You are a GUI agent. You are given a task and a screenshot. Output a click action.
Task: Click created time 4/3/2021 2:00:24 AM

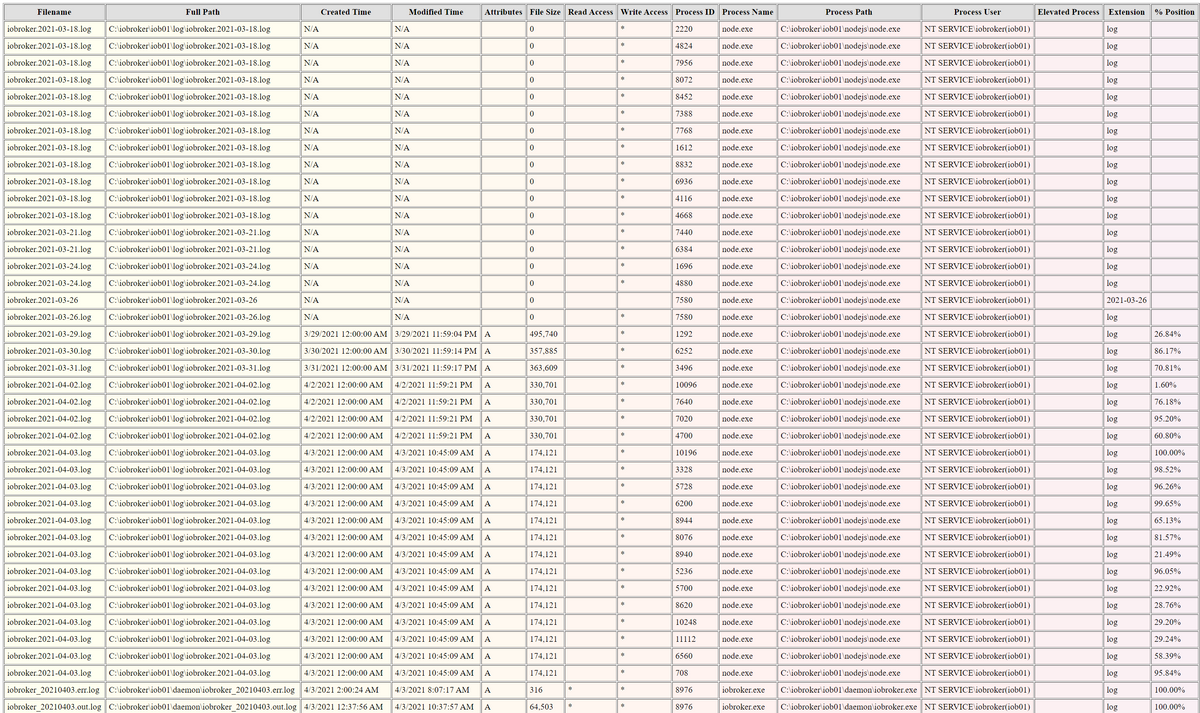tap(345, 690)
